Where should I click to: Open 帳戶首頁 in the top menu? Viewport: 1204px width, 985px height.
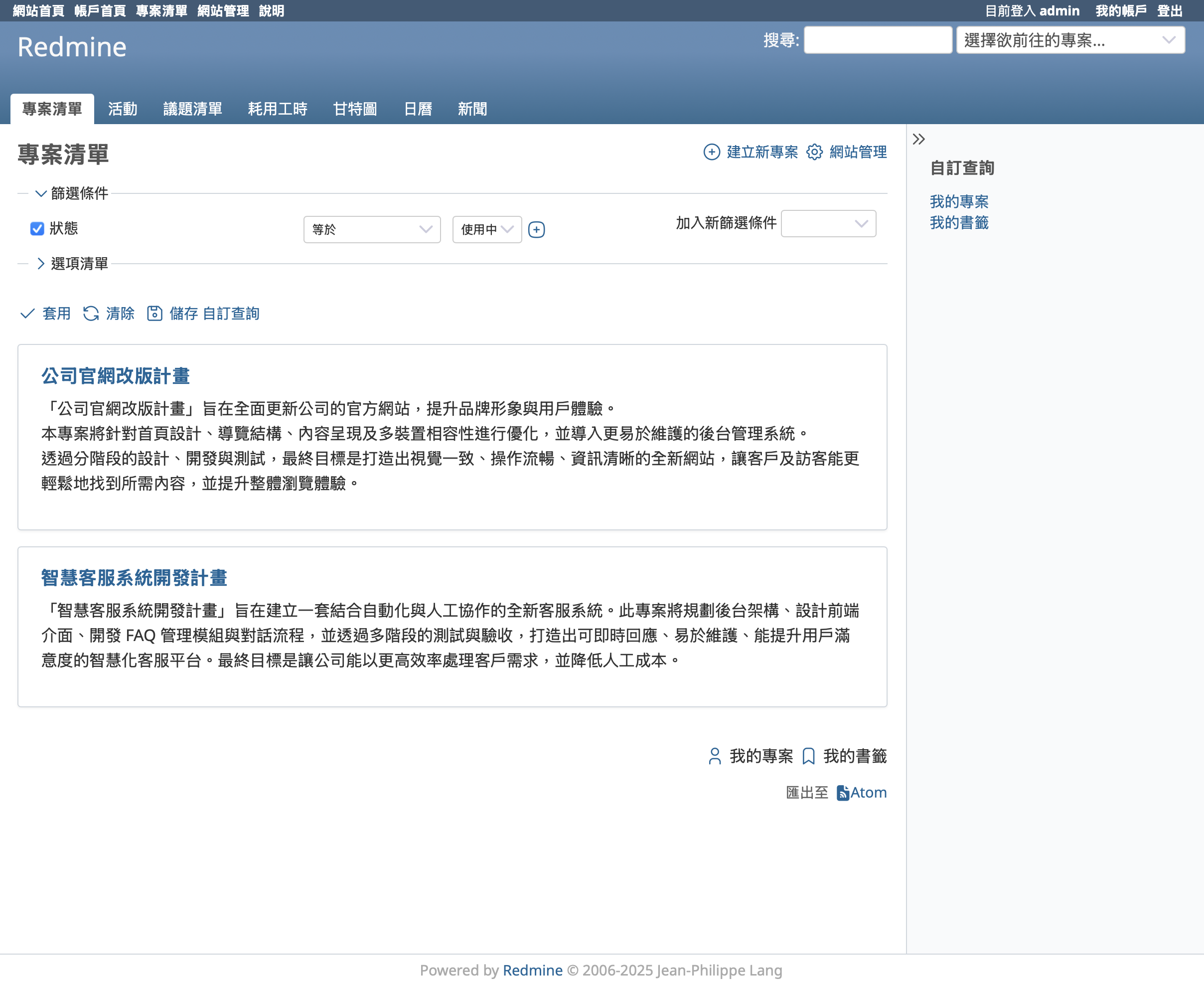pos(100,11)
